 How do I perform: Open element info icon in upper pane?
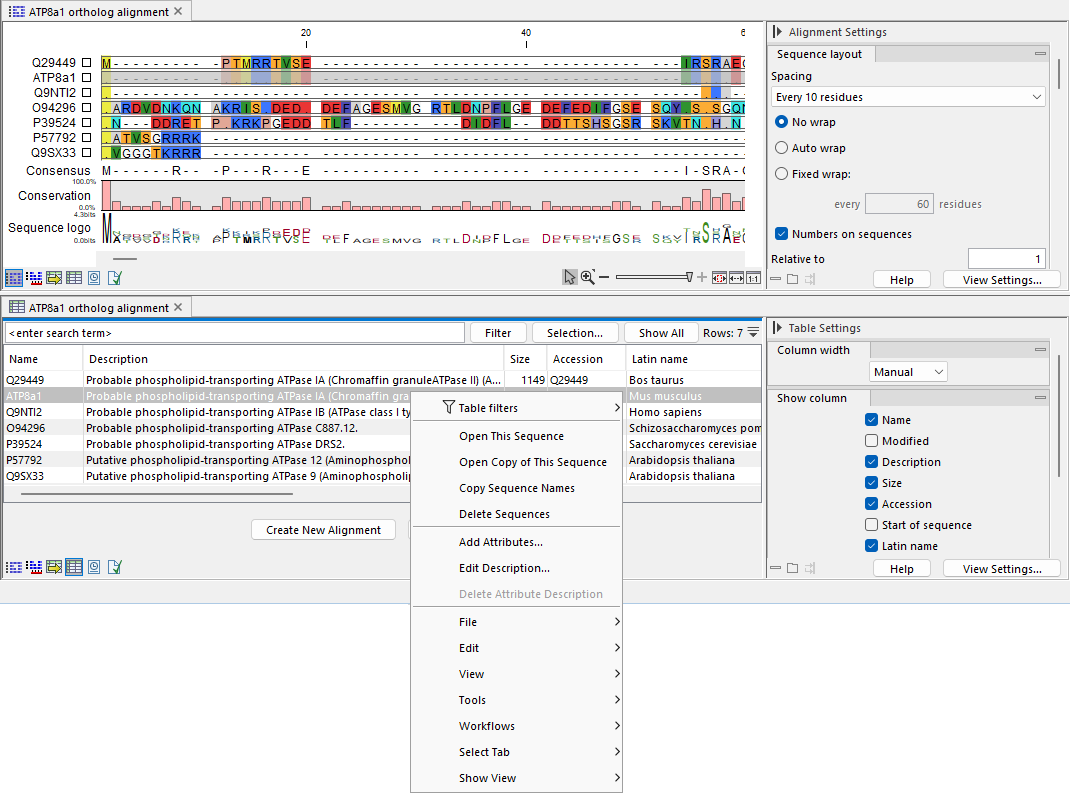[115, 278]
